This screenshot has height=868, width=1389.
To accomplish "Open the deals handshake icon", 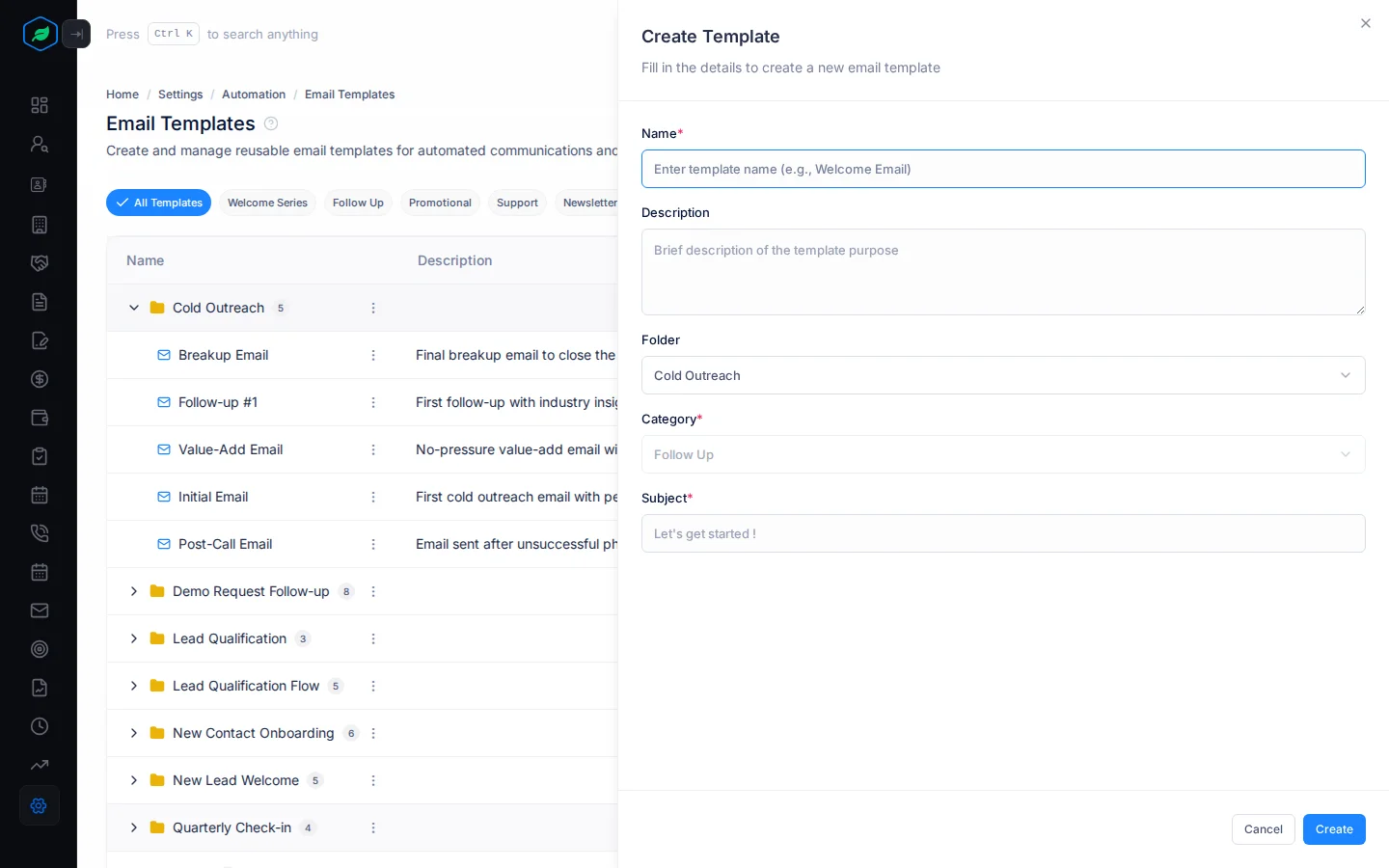I will click(x=40, y=263).
